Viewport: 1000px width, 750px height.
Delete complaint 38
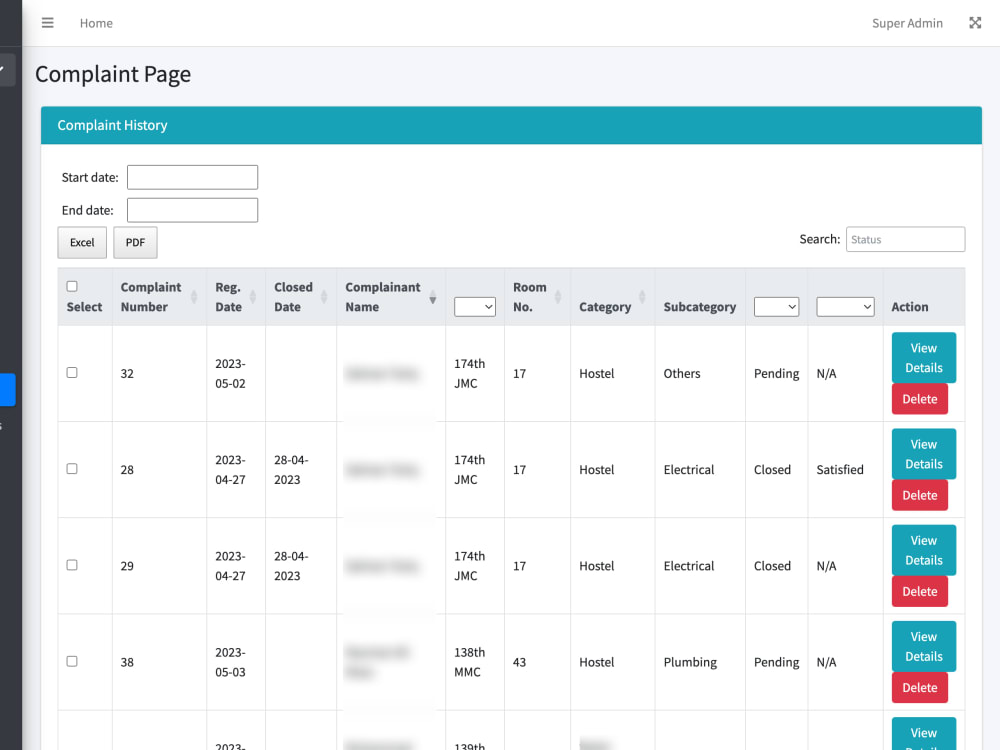(920, 688)
